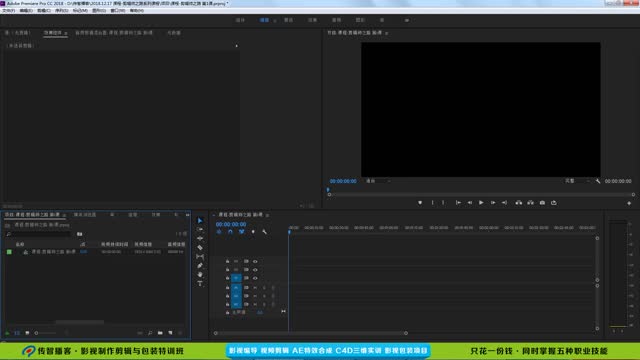Toggle project writable green icon

point(7,333)
